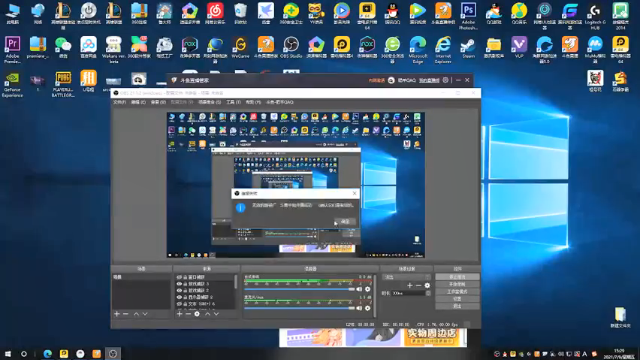The image size is (640, 360).
Task: Move source down in Sources panel
Action: [x=216, y=314]
